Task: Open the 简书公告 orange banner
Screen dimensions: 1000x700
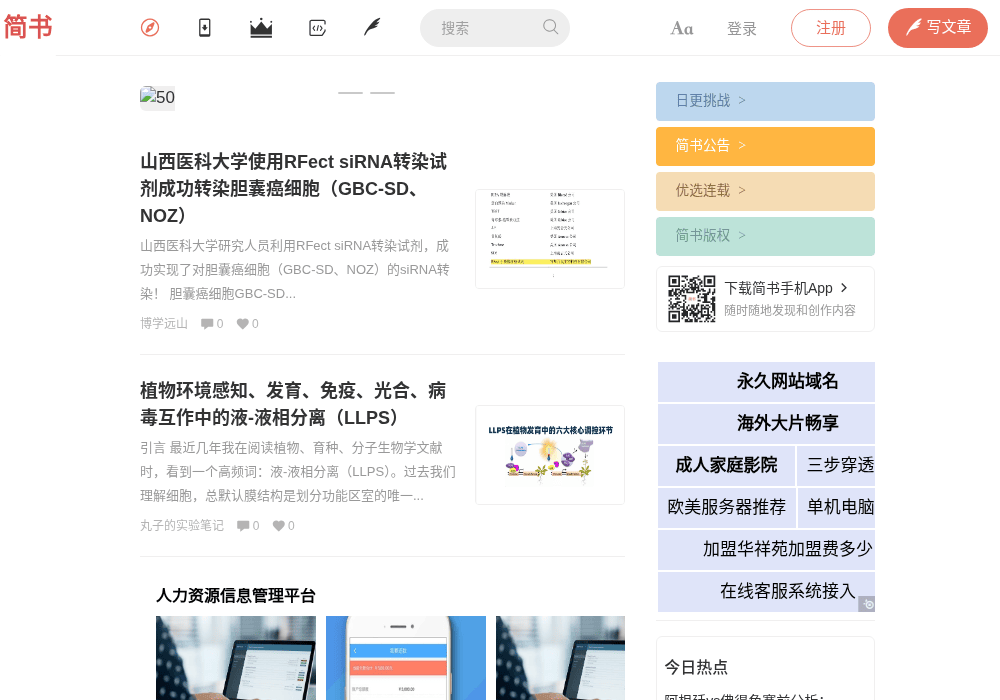Action: tap(765, 147)
